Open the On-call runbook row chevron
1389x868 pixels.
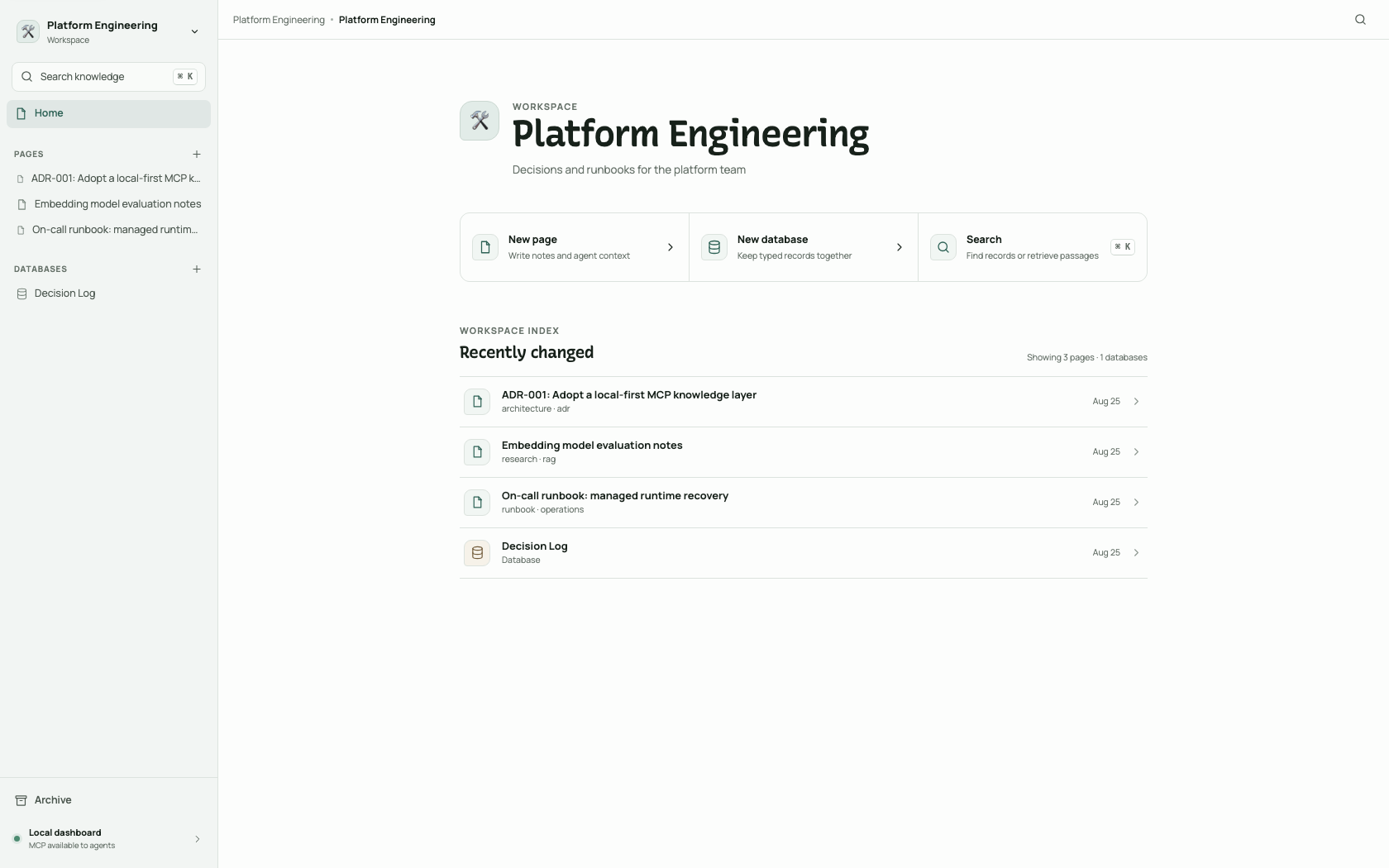point(1137,503)
